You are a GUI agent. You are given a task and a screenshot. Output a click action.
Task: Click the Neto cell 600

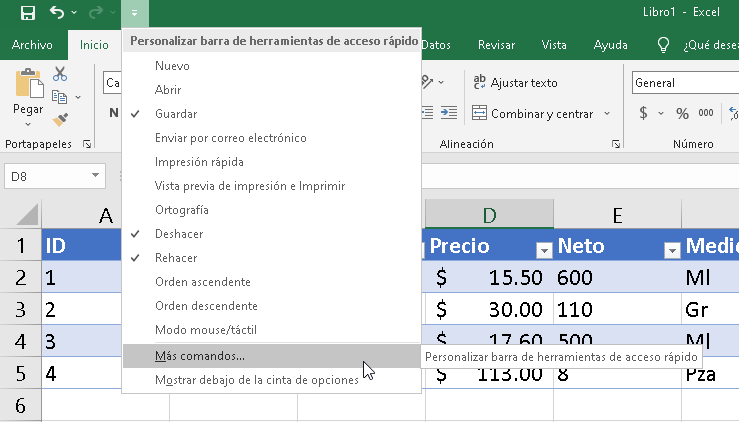point(617,277)
